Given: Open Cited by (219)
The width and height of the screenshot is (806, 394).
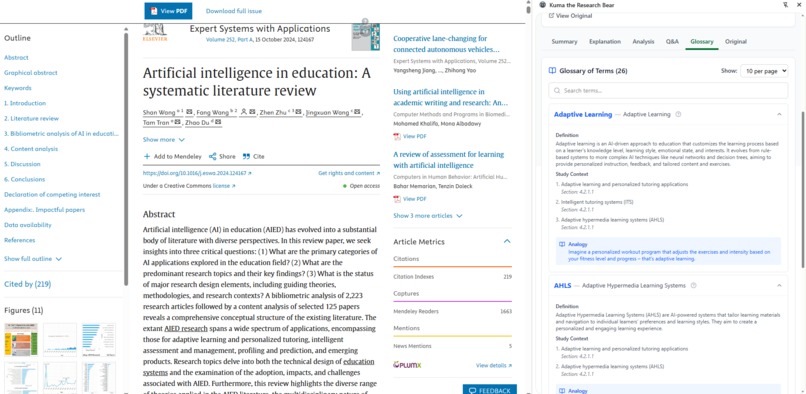Looking at the screenshot, I should pos(27,284).
